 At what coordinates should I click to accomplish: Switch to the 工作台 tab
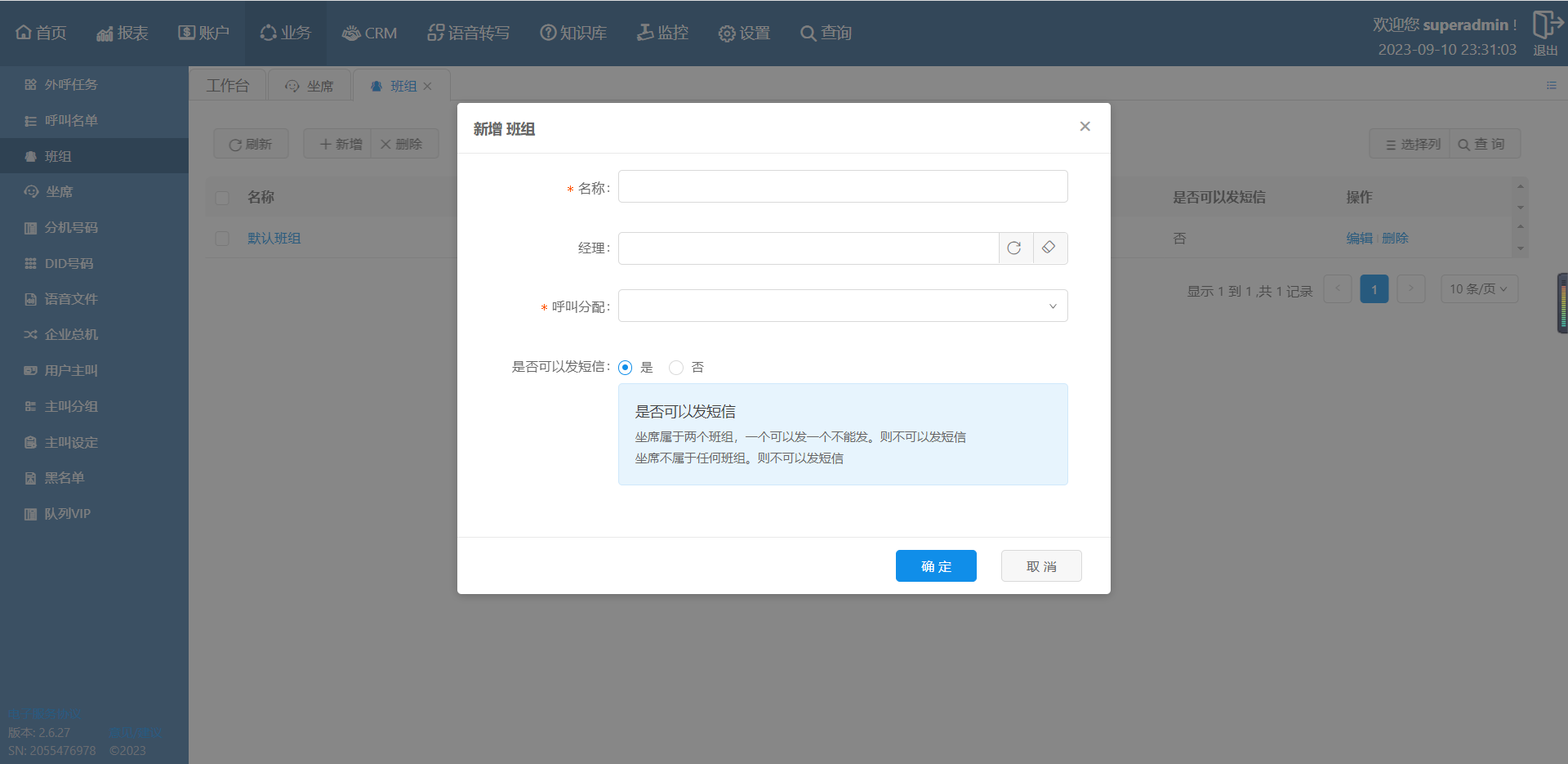click(x=228, y=86)
